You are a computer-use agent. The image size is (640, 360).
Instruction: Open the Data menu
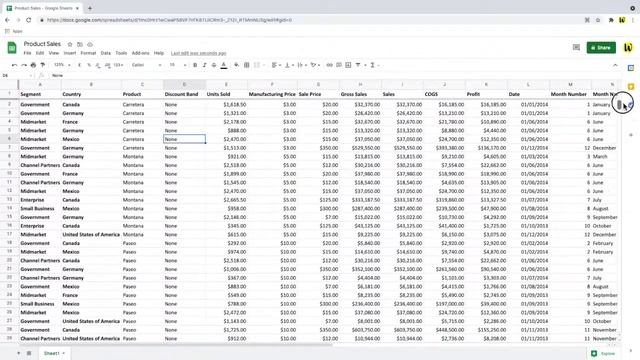(x=106, y=53)
